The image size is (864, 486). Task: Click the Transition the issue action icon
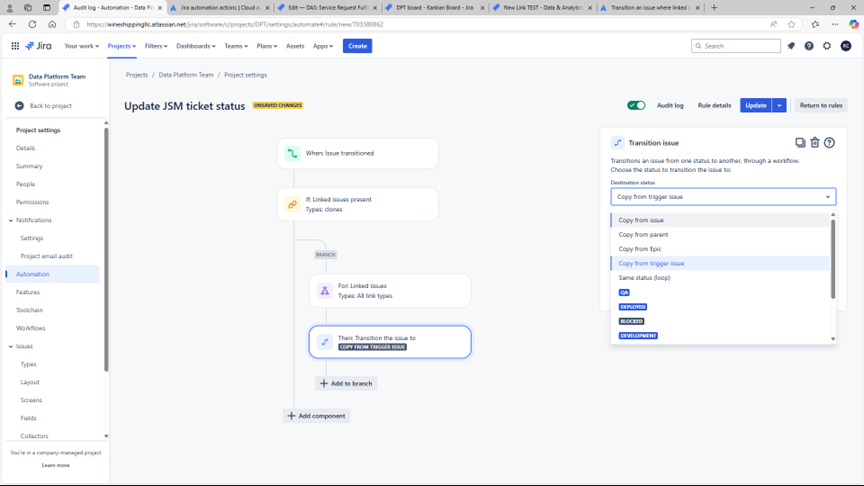pos(325,342)
